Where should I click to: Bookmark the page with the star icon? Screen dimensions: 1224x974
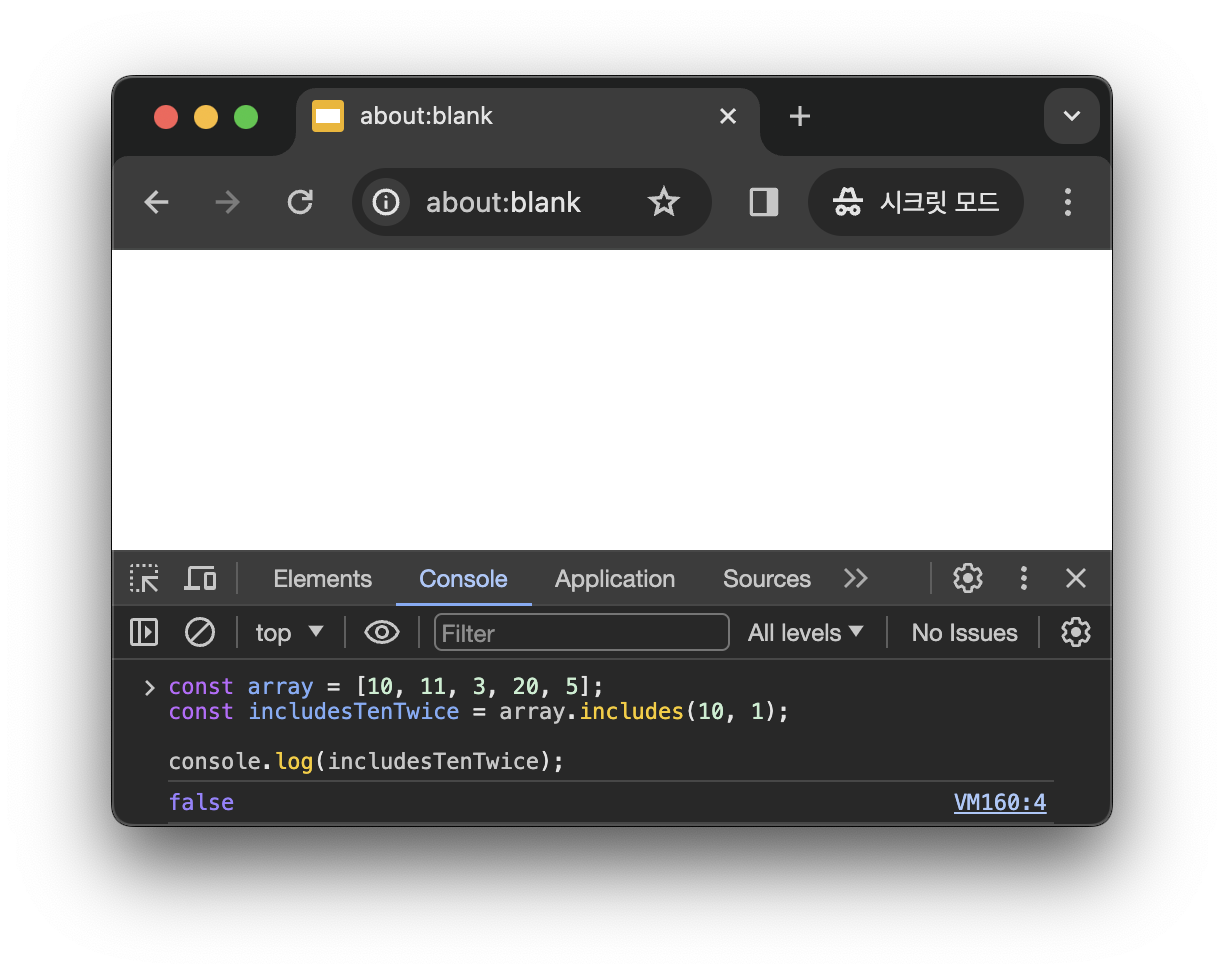tap(663, 202)
